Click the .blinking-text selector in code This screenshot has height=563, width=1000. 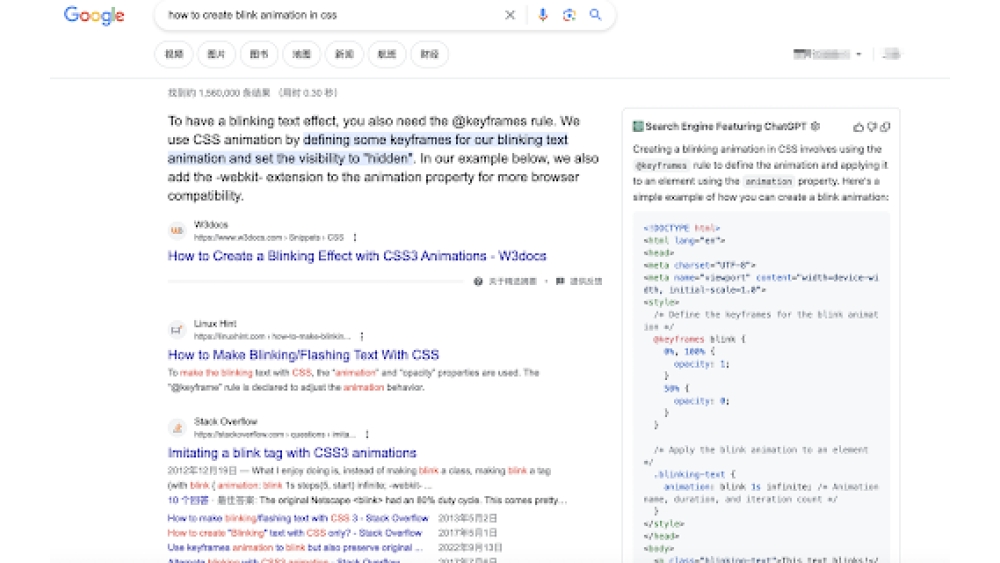(x=689, y=474)
